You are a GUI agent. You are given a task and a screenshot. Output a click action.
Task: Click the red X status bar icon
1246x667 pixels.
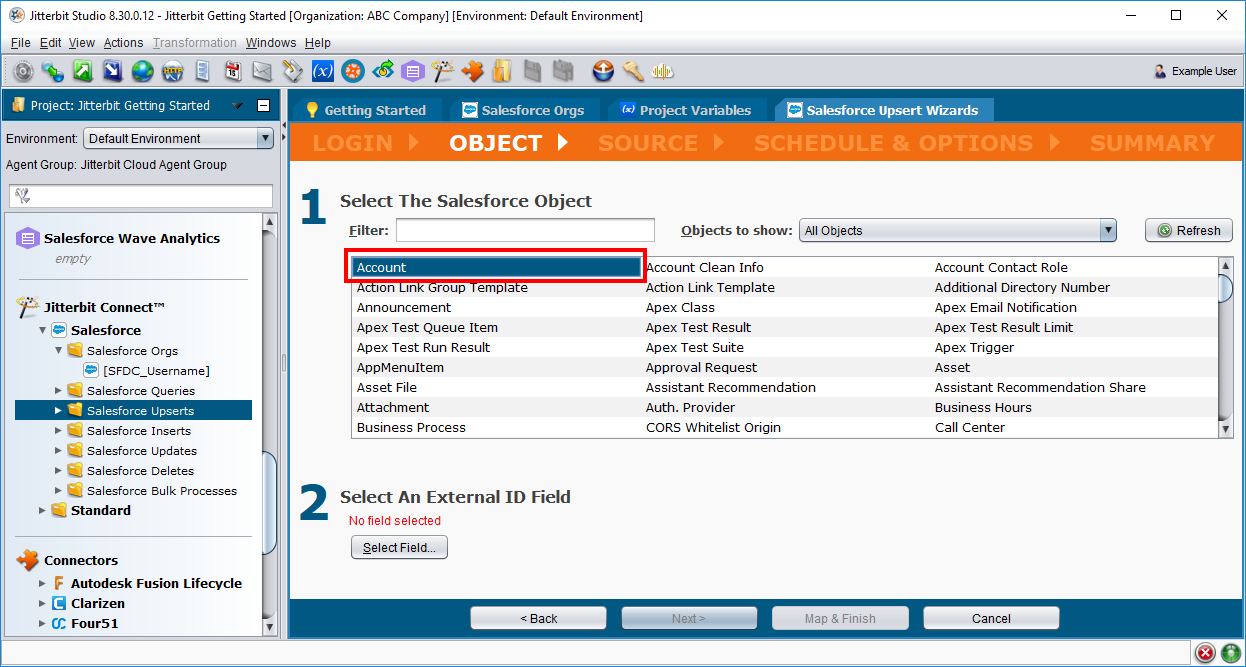point(1206,653)
